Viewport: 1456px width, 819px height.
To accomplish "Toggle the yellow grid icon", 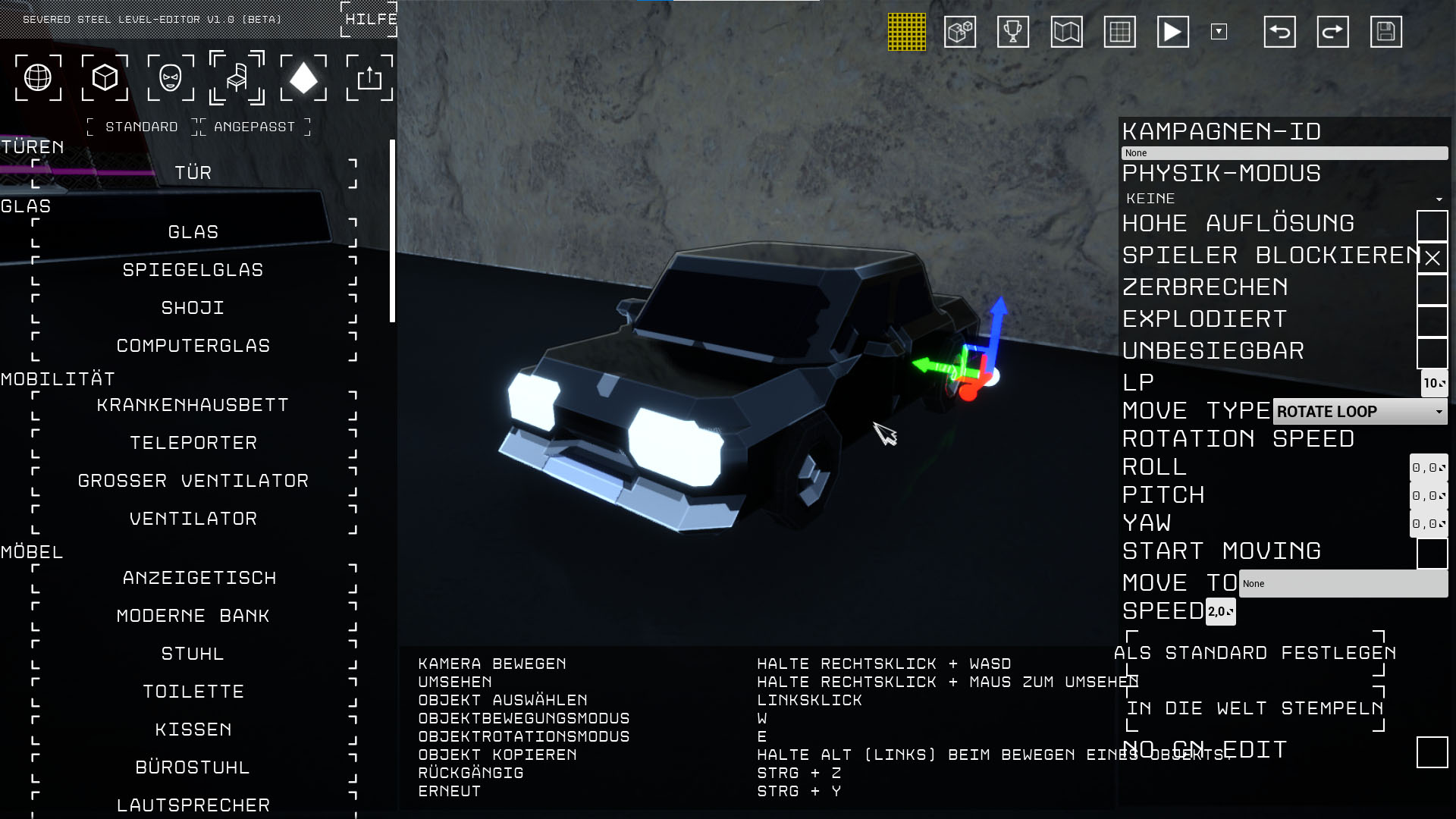I will pyautogui.click(x=907, y=32).
